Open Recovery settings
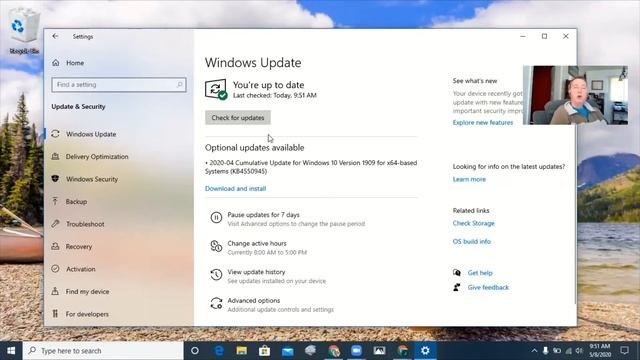Viewport: 640px width, 360px height. 78,247
